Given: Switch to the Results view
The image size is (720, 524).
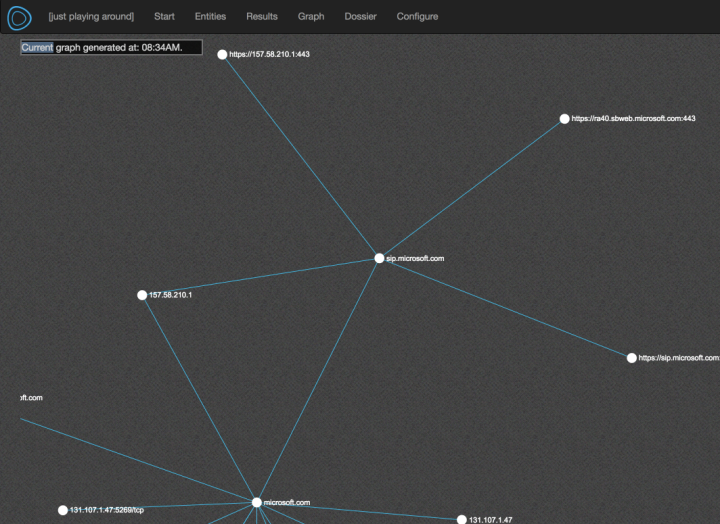Looking at the screenshot, I should pyautogui.click(x=262, y=17).
